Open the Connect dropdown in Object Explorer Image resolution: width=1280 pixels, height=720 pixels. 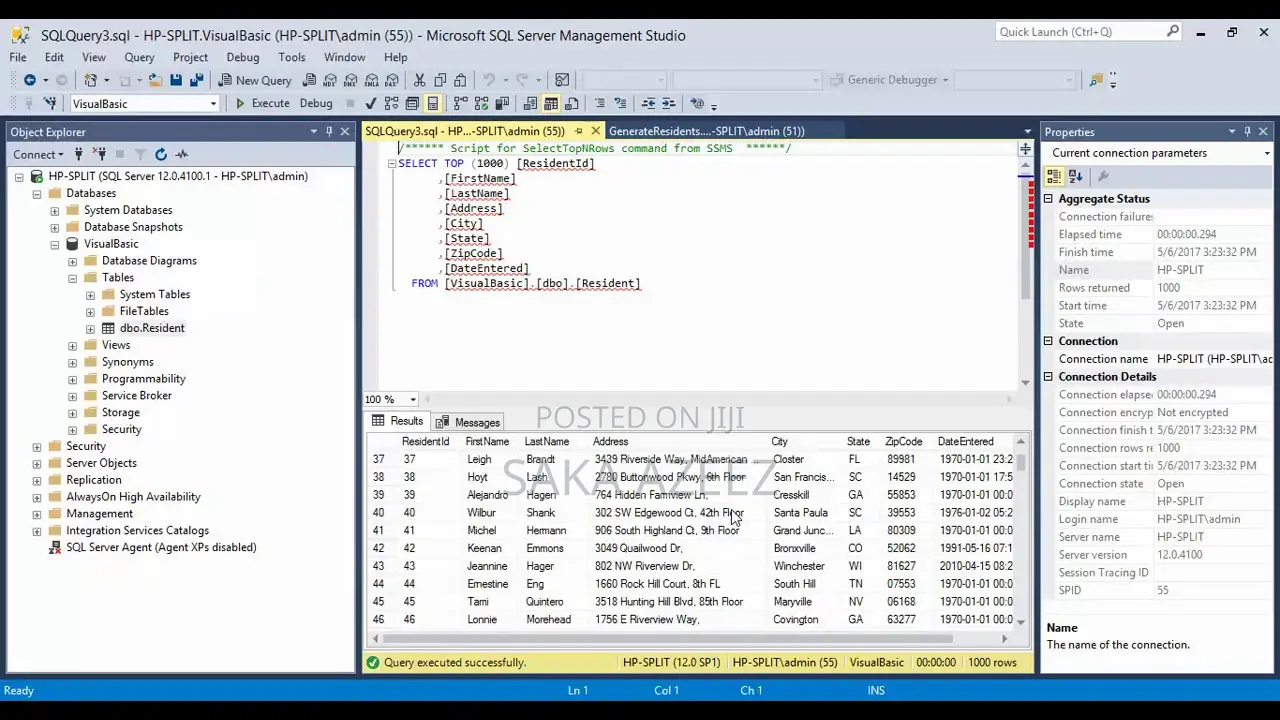38,154
